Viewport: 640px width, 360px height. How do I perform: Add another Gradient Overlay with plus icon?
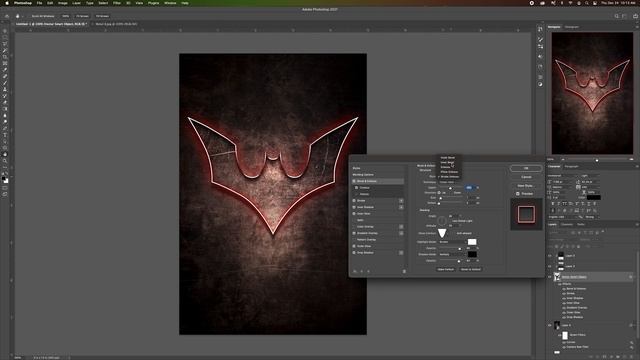pyautogui.click(x=401, y=233)
